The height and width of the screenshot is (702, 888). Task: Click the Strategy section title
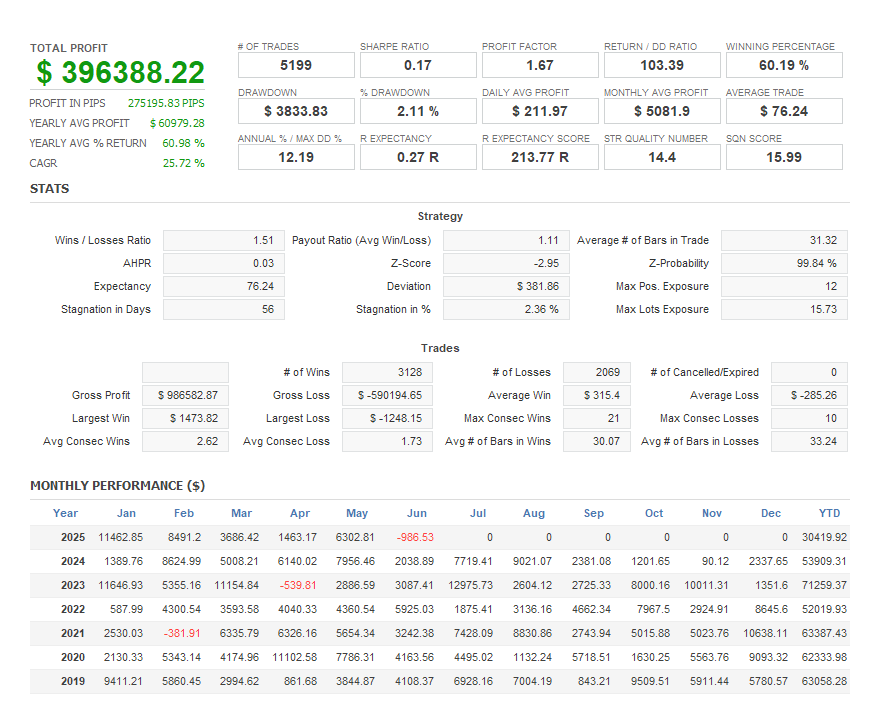(x=441, y=216)
